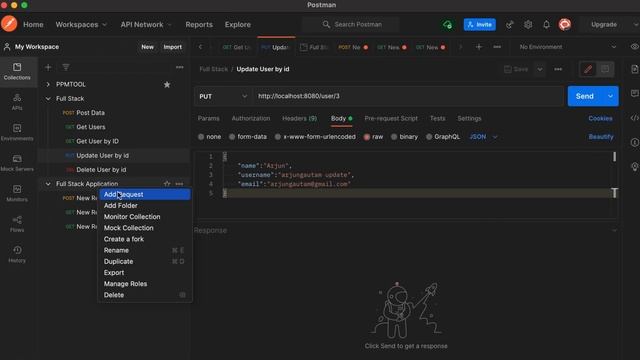The height and width of the screenshot is (360, 640).
Task: Open the Collections sidebar panel
Action: pyautogui.click(x=17, y=71)
